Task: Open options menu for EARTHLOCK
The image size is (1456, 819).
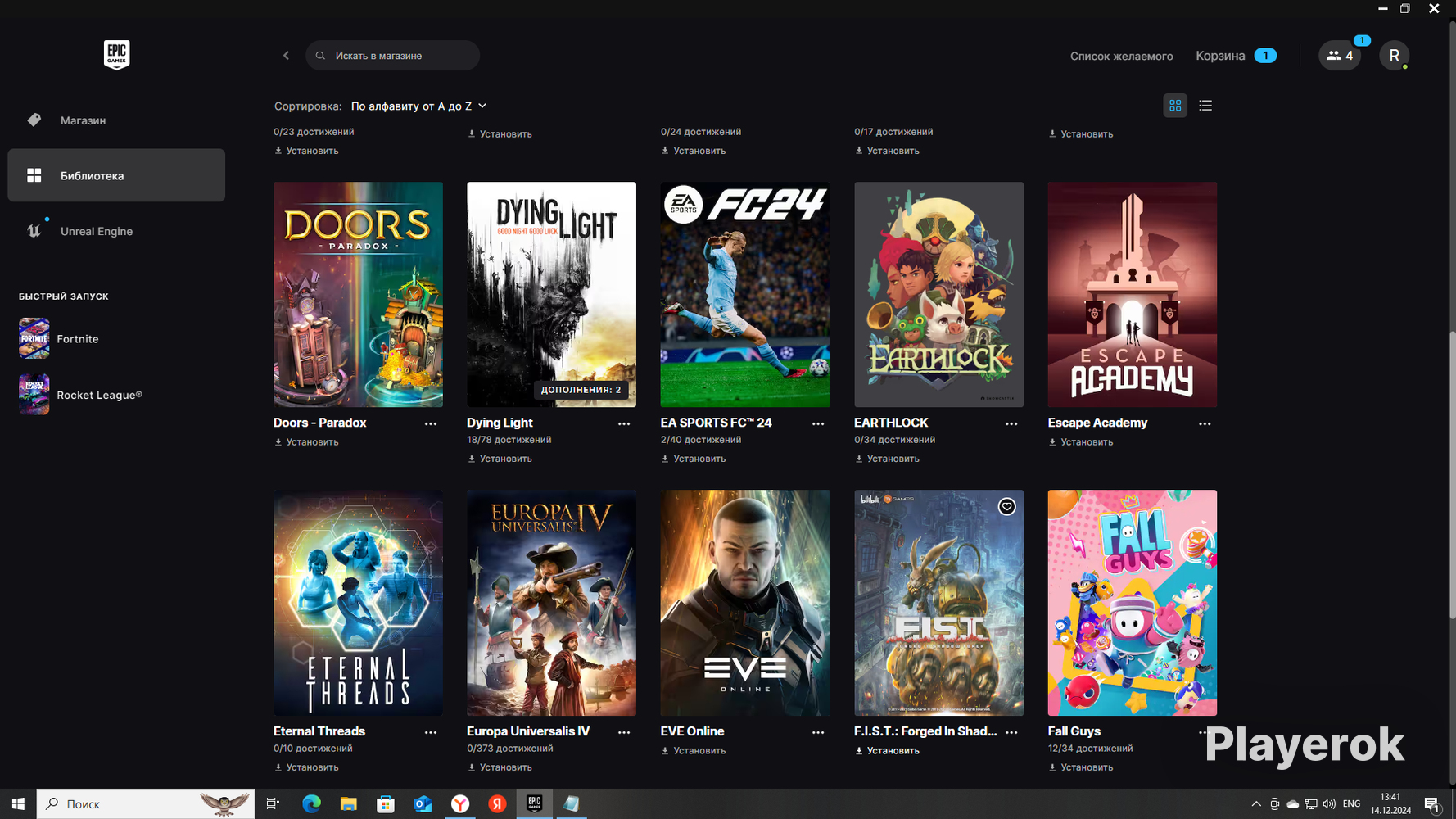Action: point(1011,423)
